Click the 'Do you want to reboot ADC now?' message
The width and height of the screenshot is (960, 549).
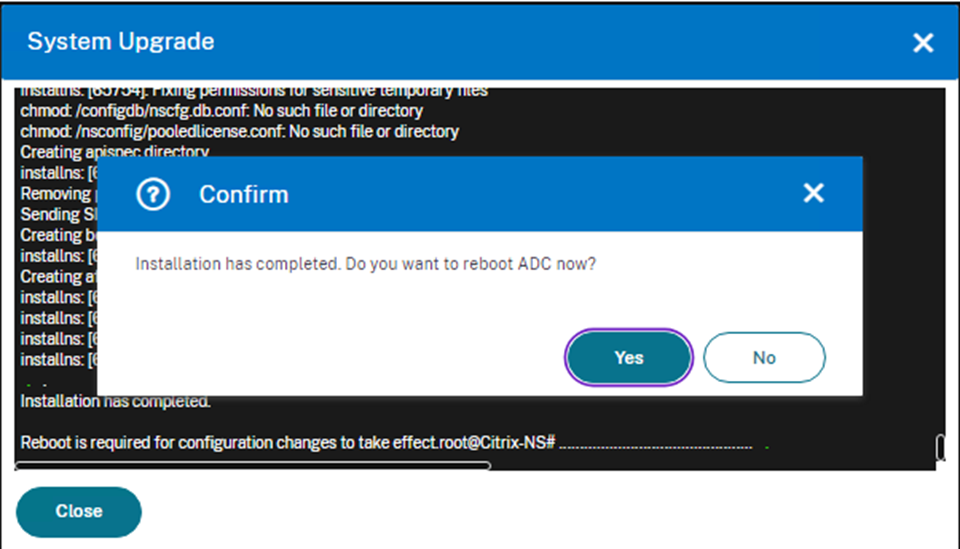coord(366,264)
